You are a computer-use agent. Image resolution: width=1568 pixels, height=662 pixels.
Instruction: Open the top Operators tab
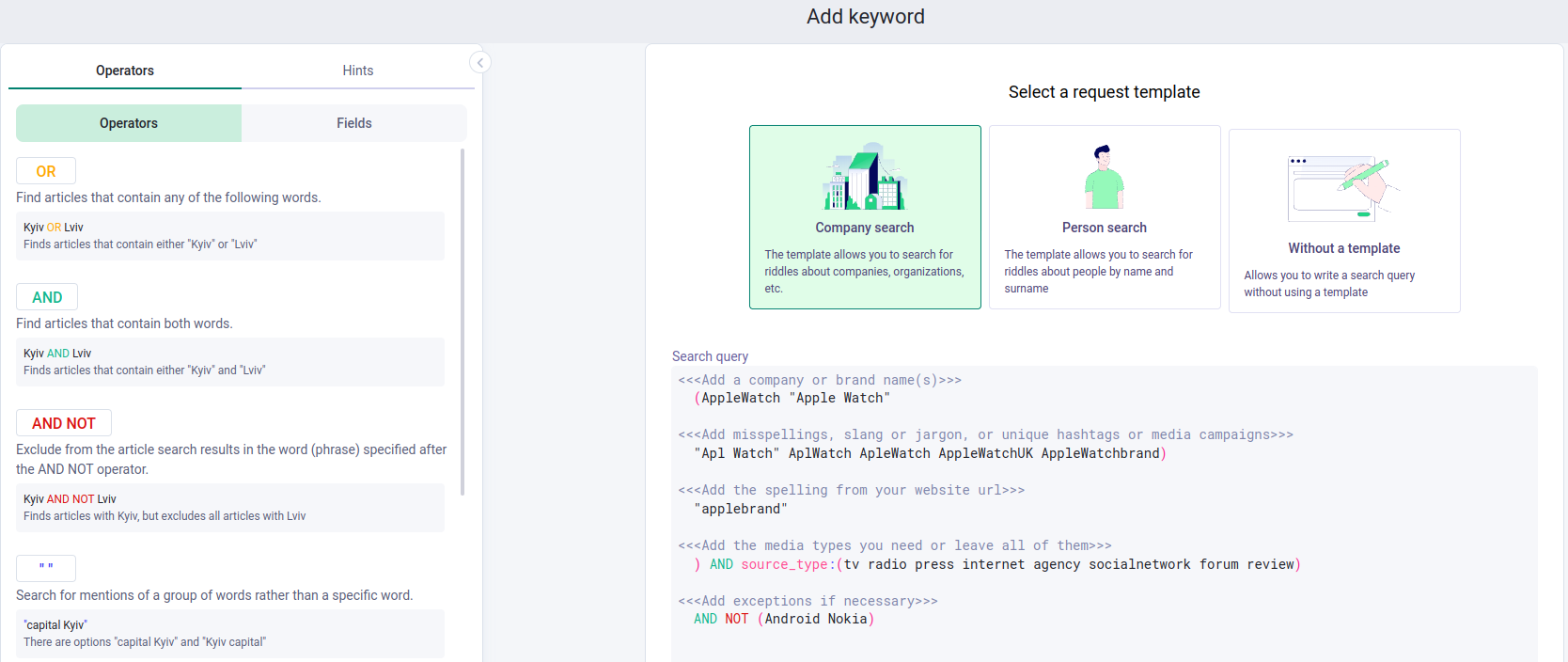point(125,71)
